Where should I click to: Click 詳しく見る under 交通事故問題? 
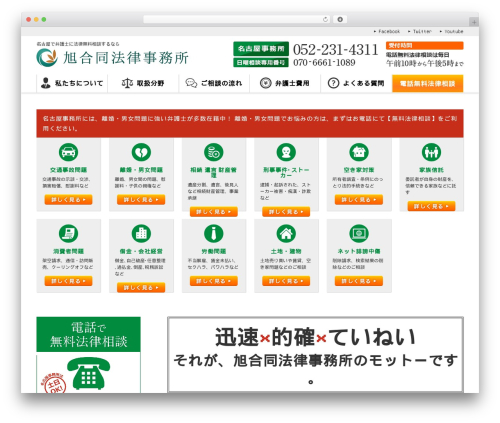(68, 200)
